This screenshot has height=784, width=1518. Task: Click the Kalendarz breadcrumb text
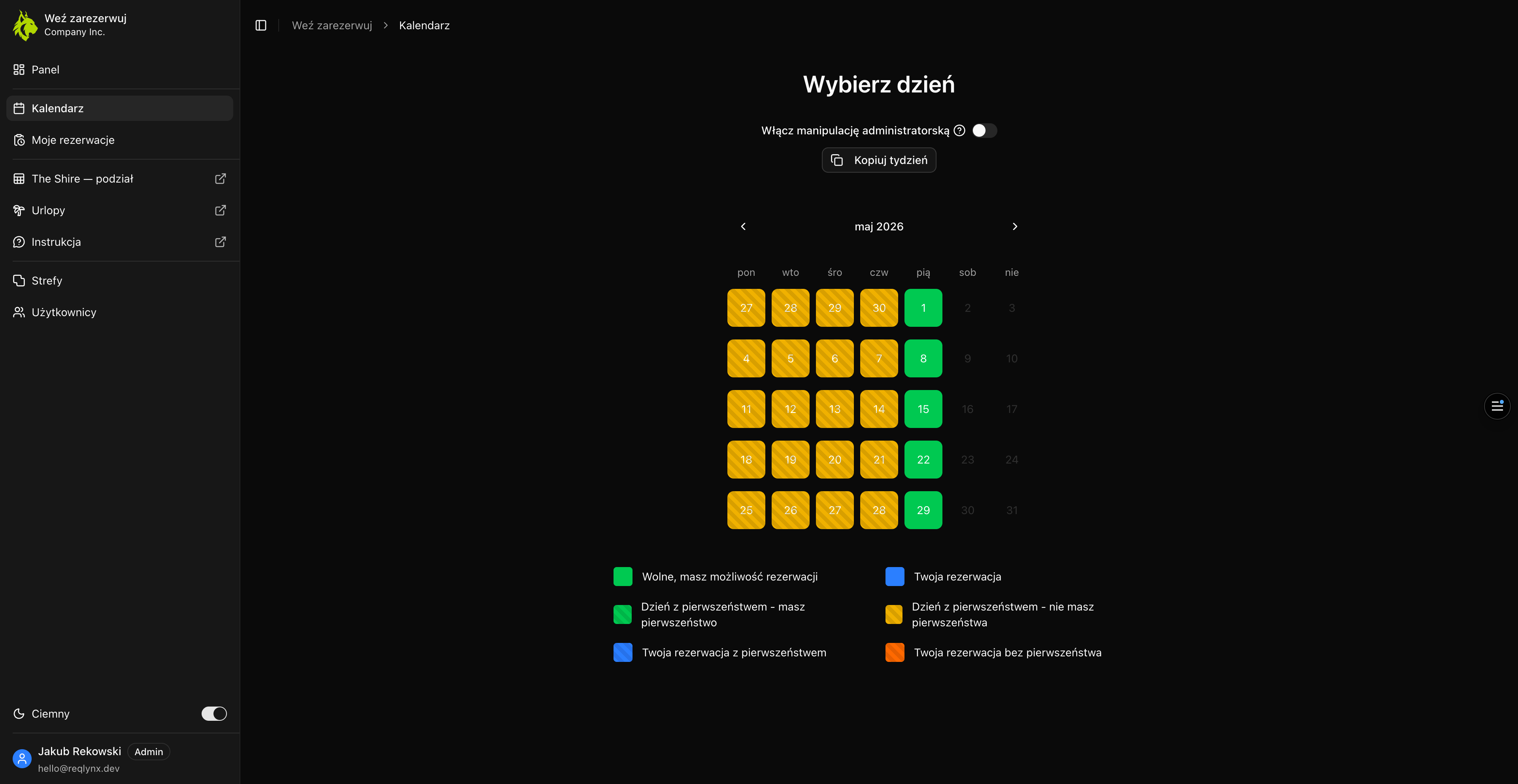424,25
